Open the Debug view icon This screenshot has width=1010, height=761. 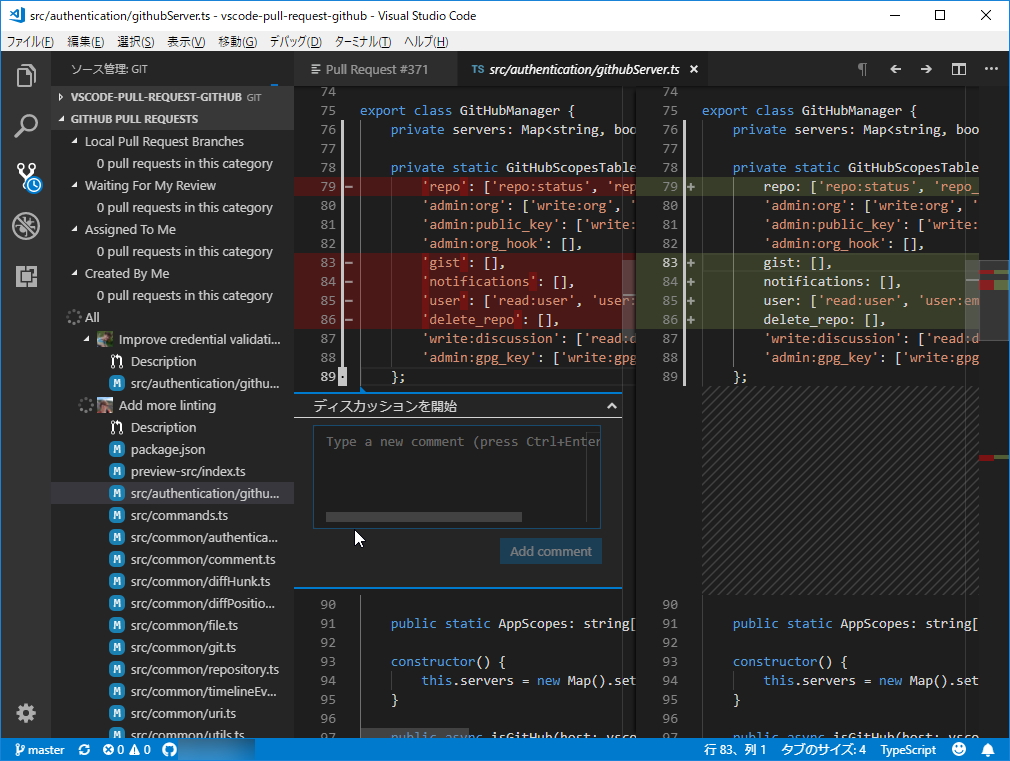26,227
